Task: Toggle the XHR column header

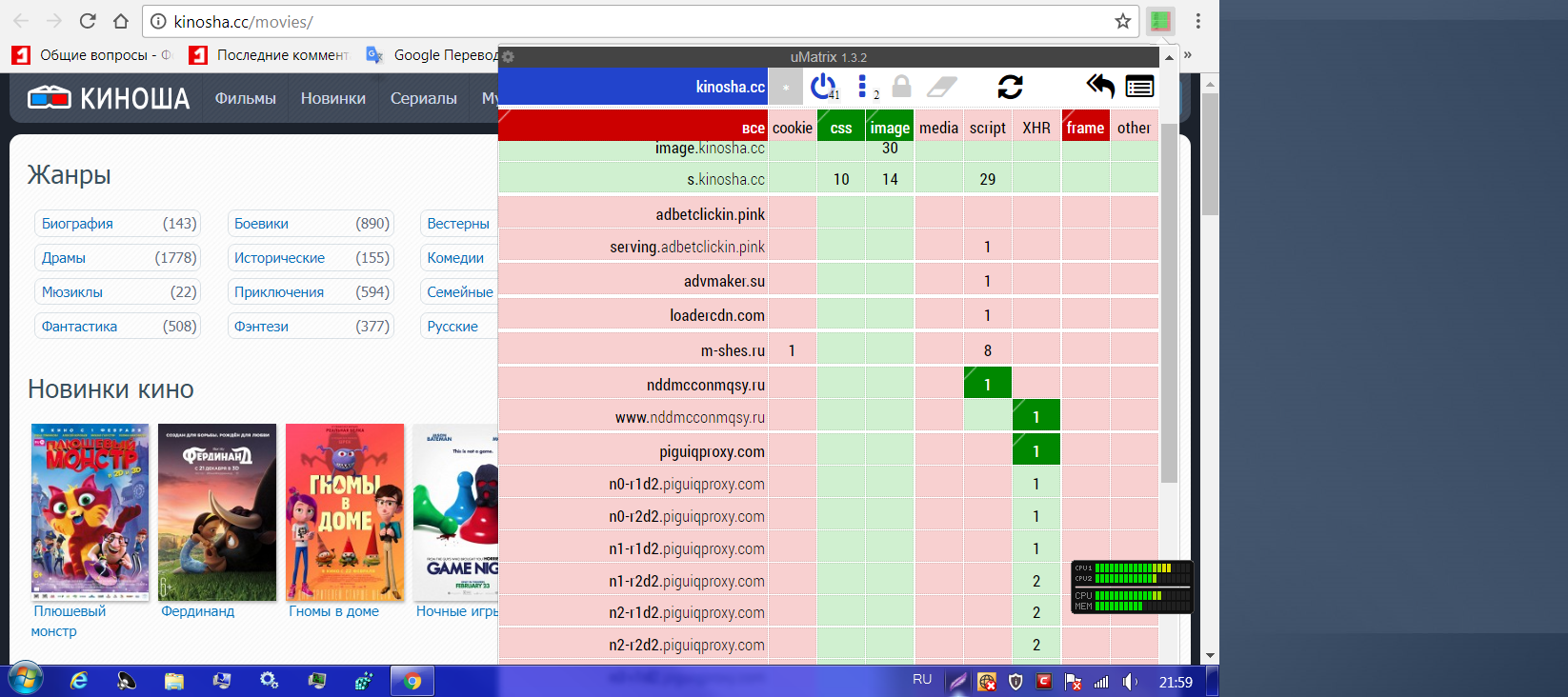Action: 1036,127
